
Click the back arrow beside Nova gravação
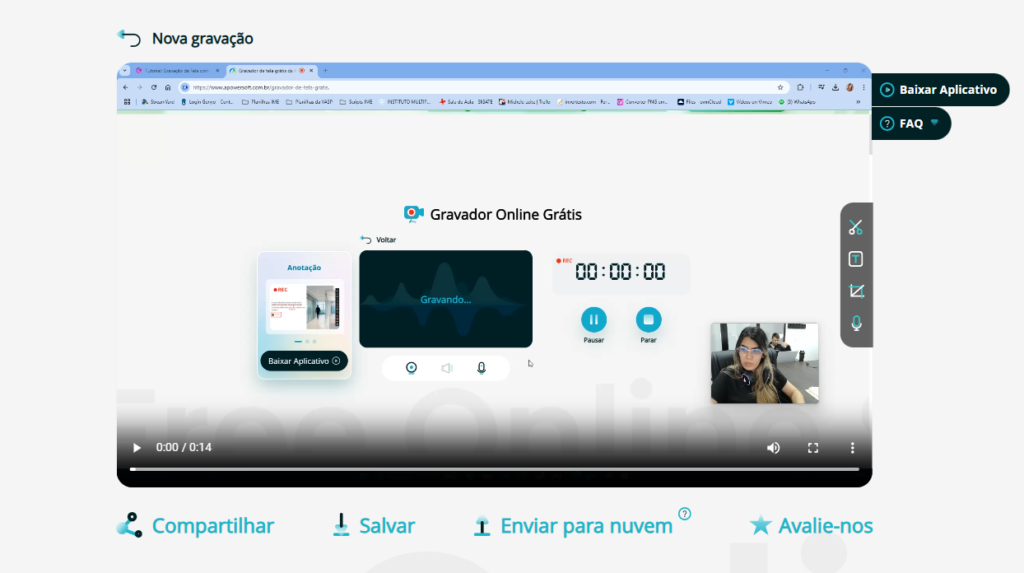pos(129,38)
